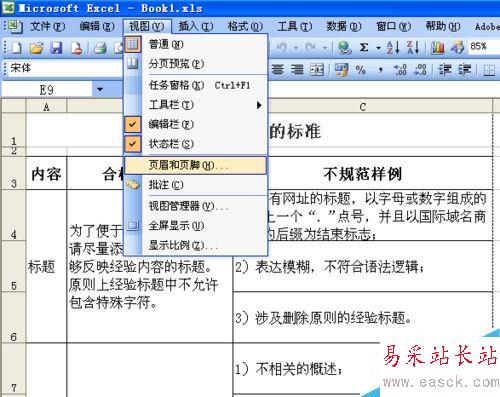Click the Align right icon
The width and height of the screenshot is (500, 397).
(297, 69)
